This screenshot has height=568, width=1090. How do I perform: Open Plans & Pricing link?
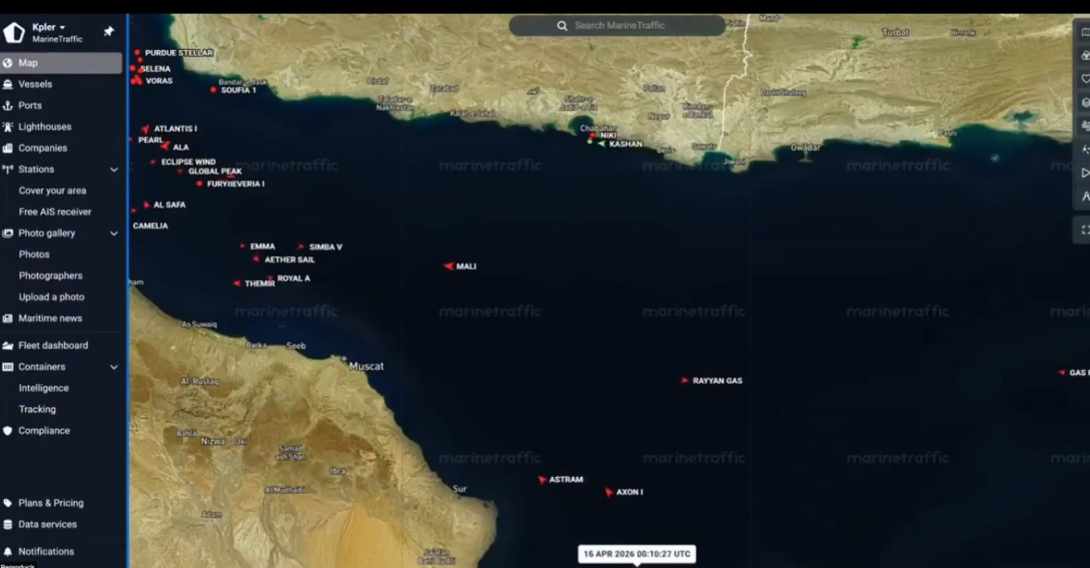51,503
